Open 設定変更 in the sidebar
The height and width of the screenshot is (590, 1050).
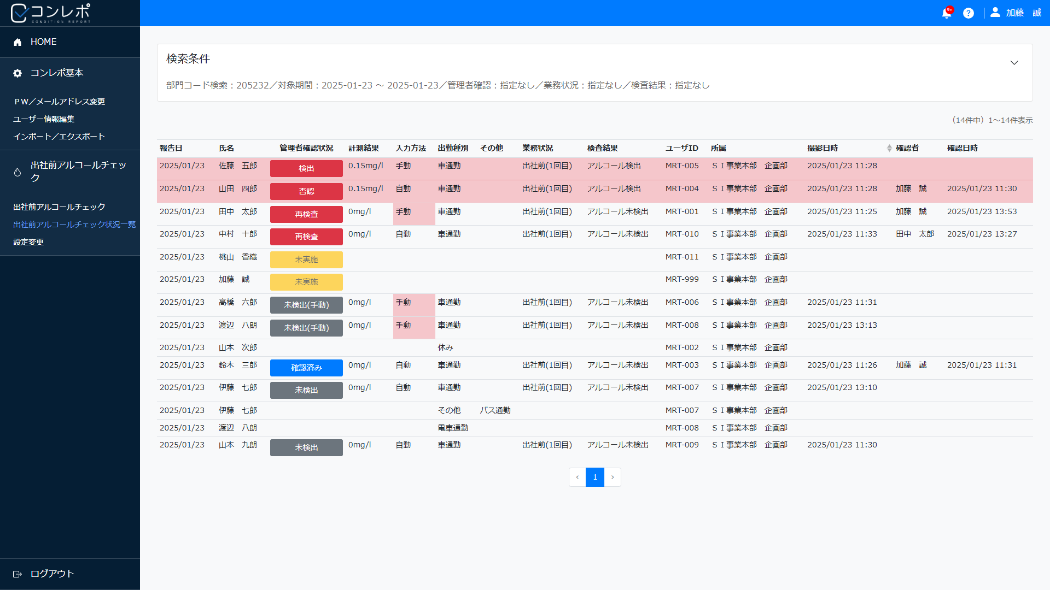pos(29,242)
